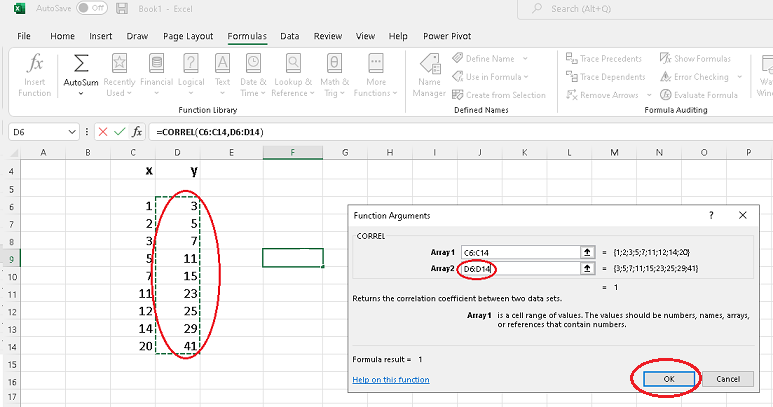
Task: Collapse dialog using Array2 range selector icon
Action: pos(587,268)
